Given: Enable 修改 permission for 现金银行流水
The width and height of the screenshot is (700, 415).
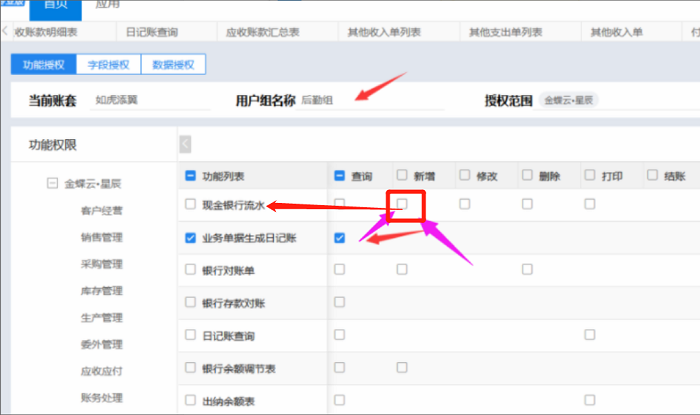Looking at the screenshot, I should pos(465,204).
